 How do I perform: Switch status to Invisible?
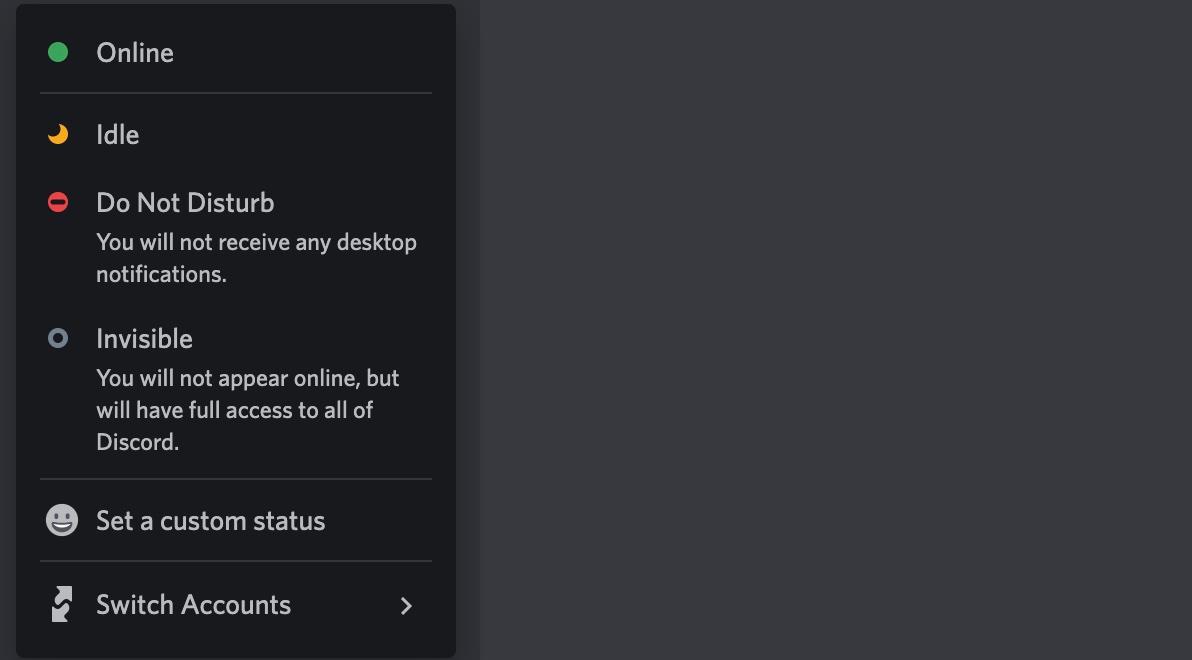tap(144, 338)
